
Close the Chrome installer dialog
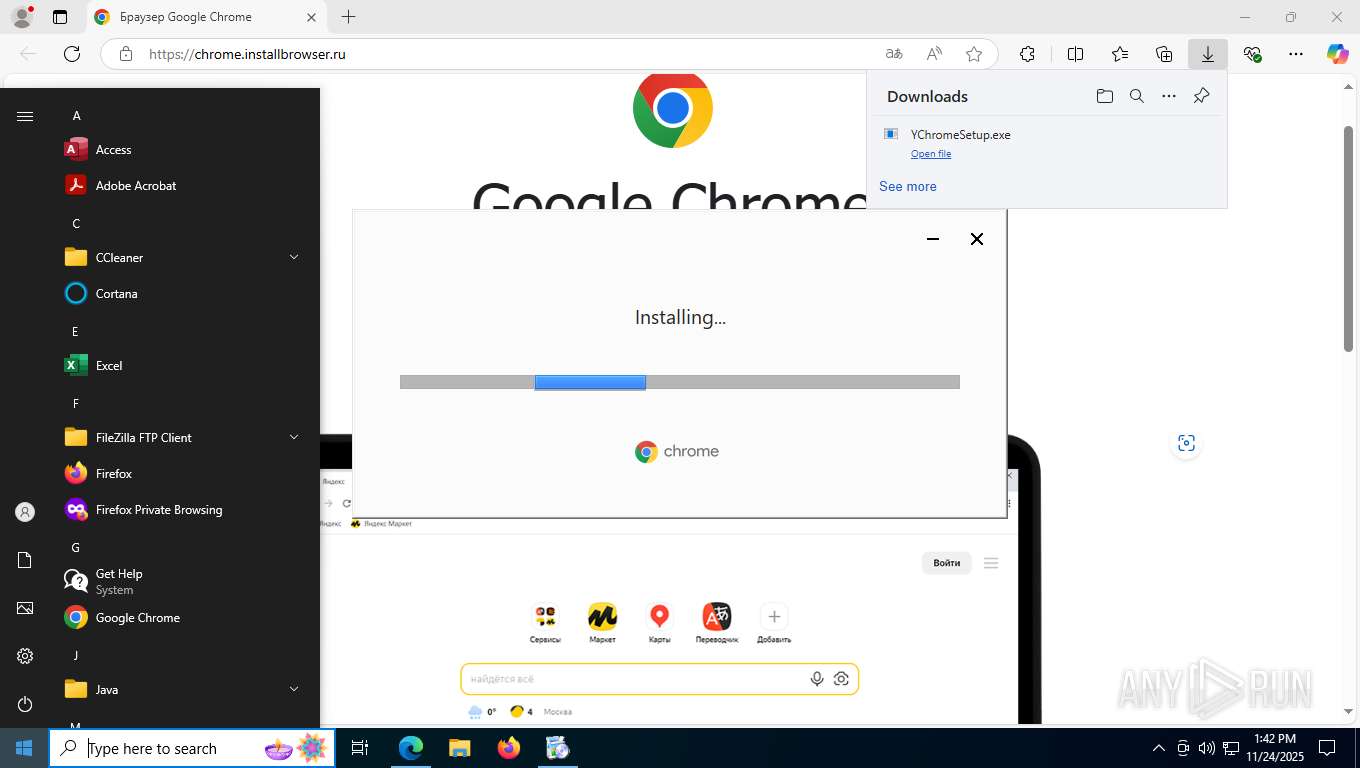tap(977, 239)
